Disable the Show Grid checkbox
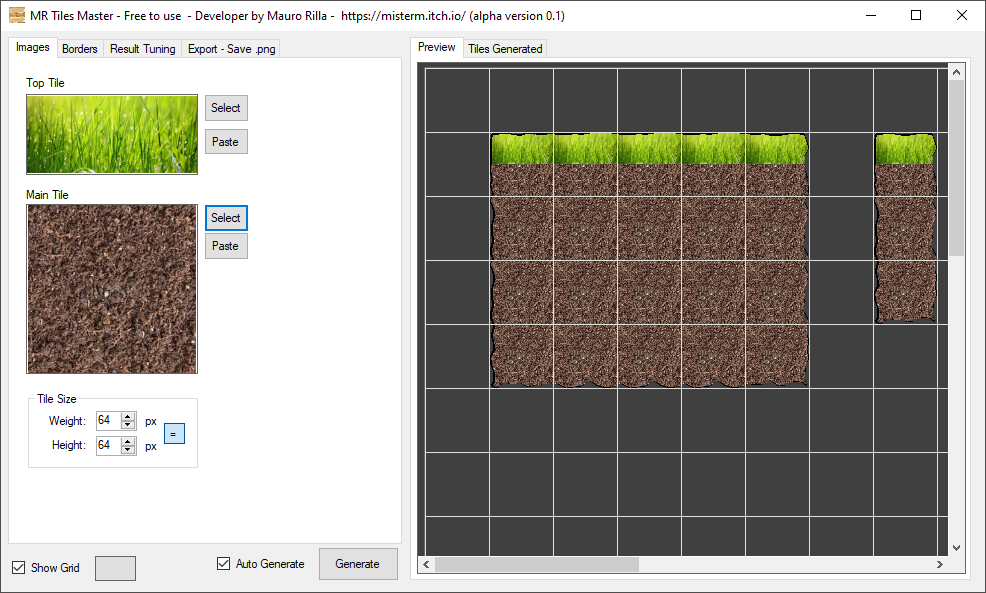986x593 pixels. pyautogui.click(x=17, y=567)
